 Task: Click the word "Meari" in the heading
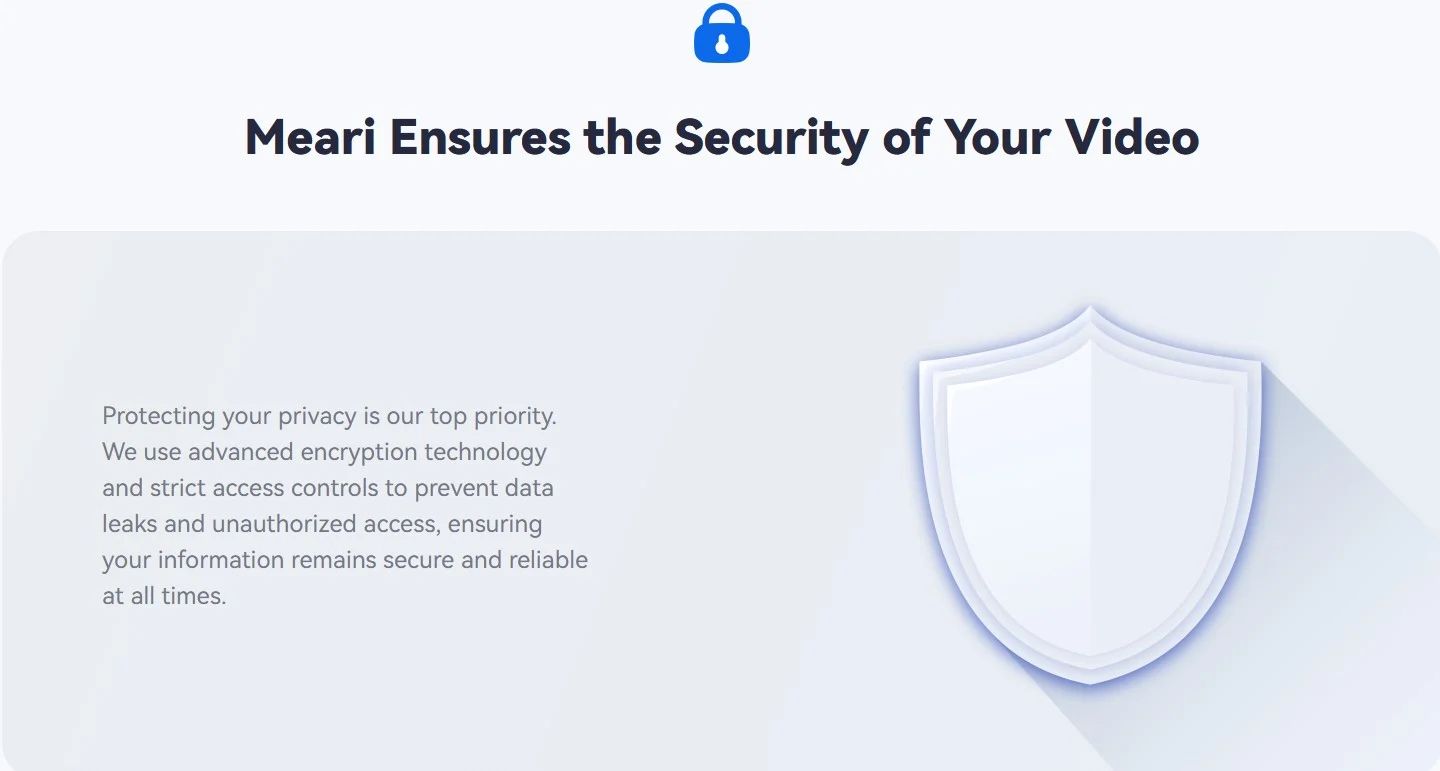coord(310,137)
